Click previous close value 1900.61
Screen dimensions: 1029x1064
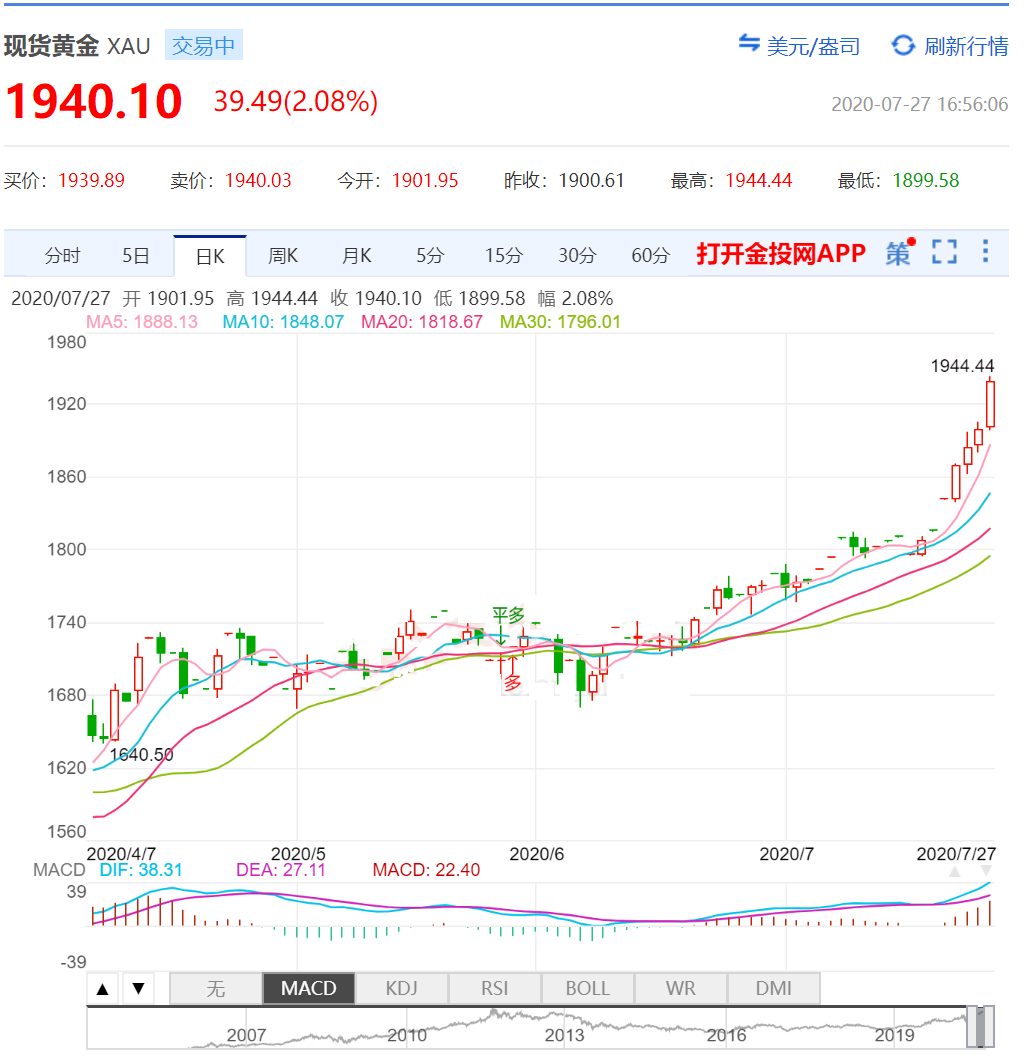[591, 180]
